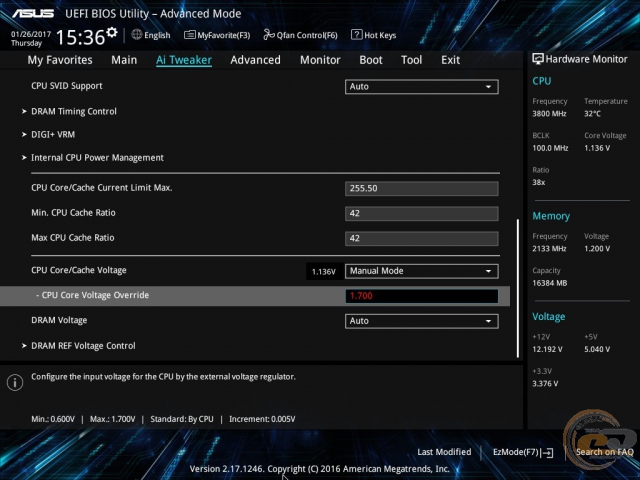Screen dimensions: 640x480
Task: Click Last Modified button
Action: point(444,452)
